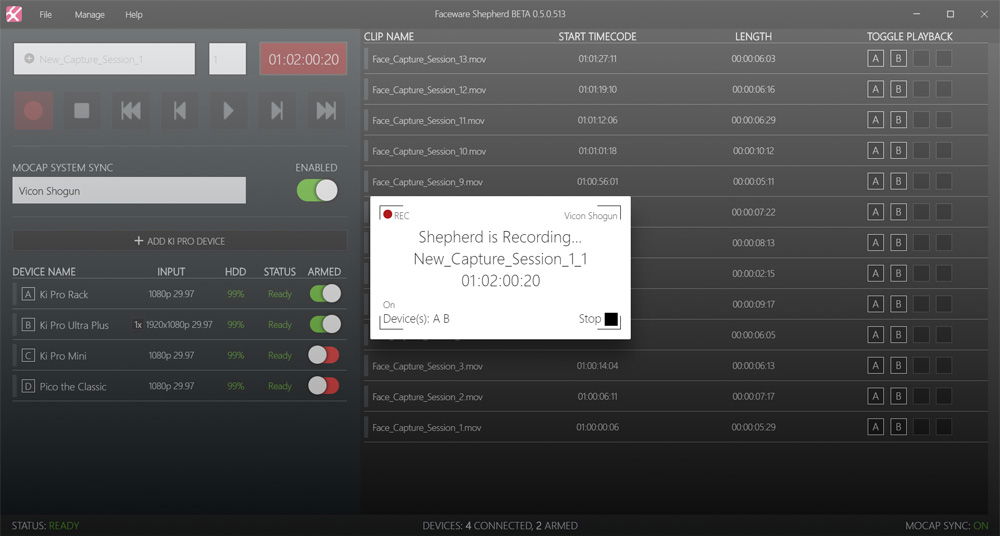The image size is (1000, 536).
Task: Jump to first clip with rewind button
Action: (x=131, y=110)
